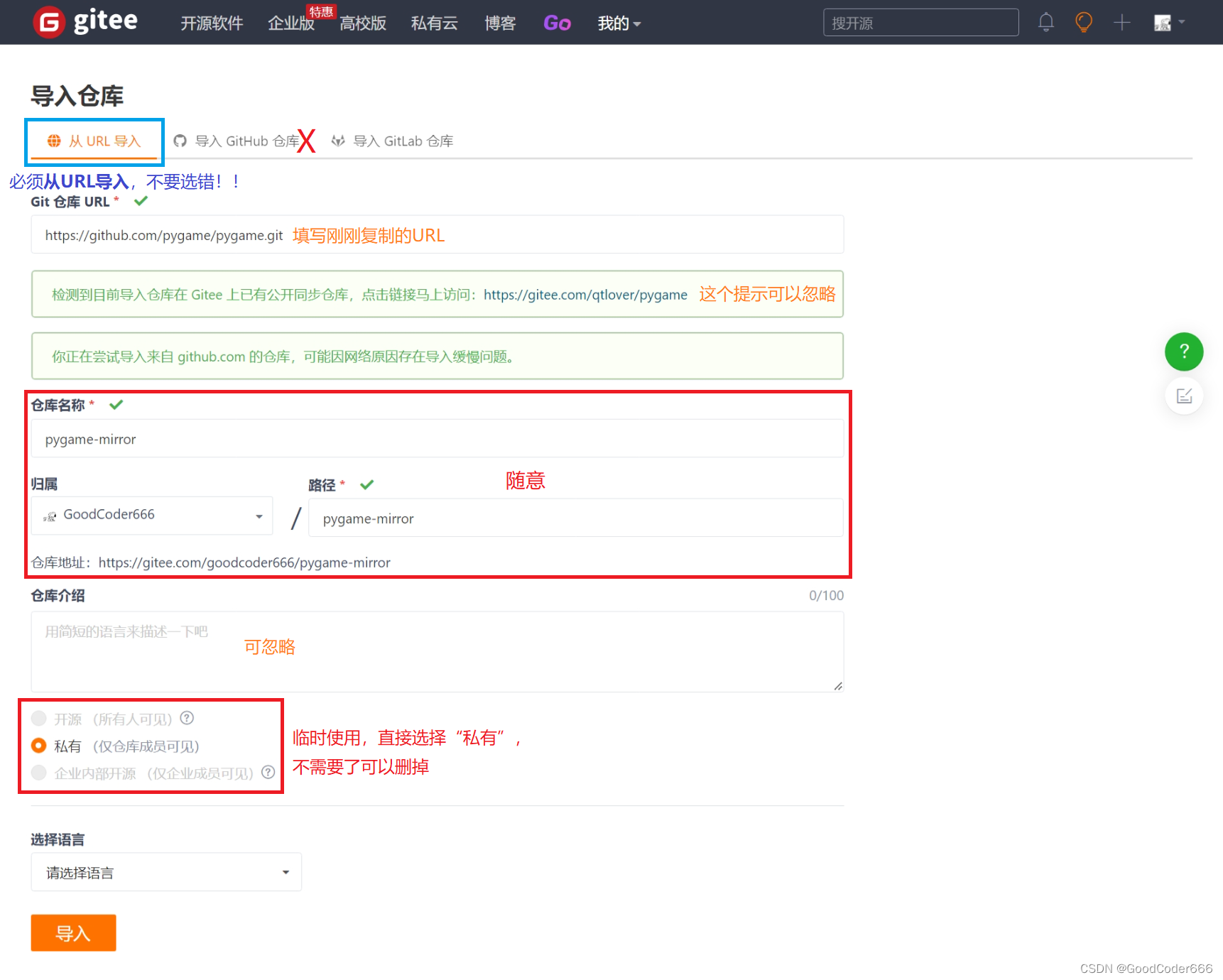1223x980 pixels.
Task: Click the Gitee logo
Action: click(85, 21)
